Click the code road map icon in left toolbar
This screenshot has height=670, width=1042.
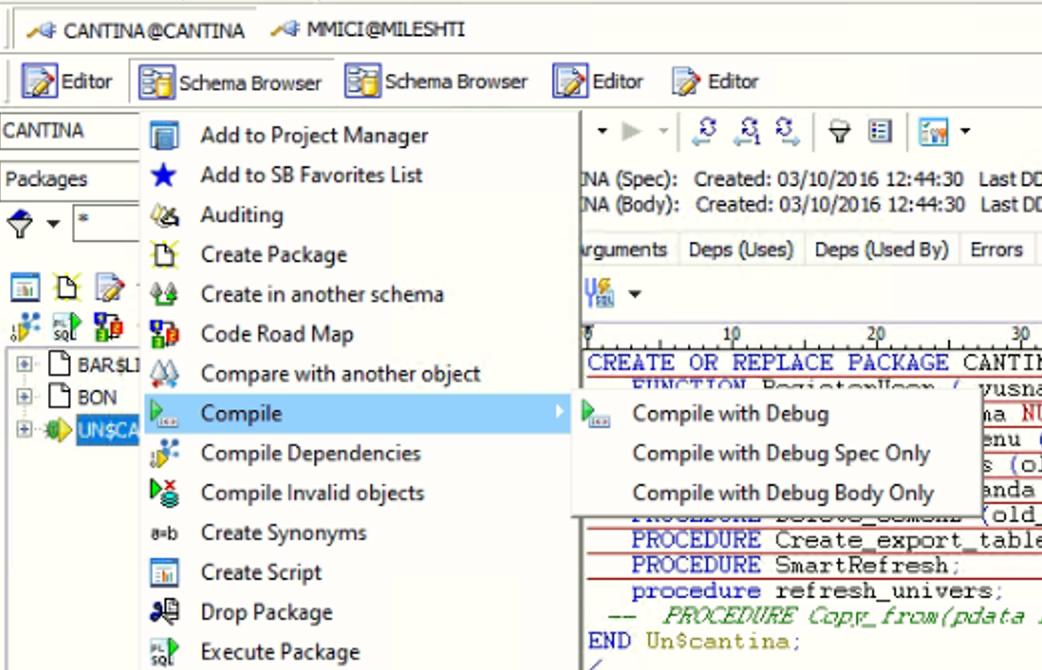coord(108,326)
